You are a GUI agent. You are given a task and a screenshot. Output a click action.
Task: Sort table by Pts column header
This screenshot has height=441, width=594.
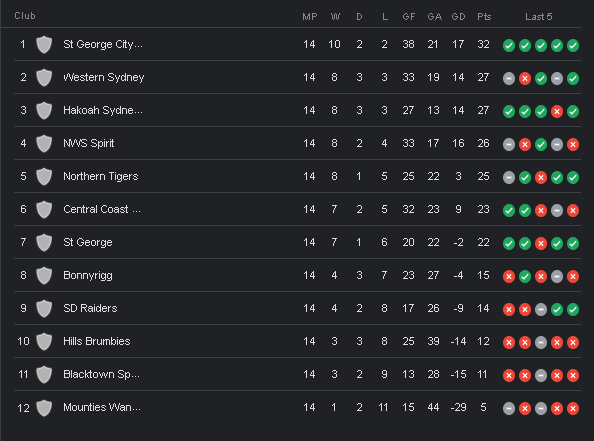484,17
